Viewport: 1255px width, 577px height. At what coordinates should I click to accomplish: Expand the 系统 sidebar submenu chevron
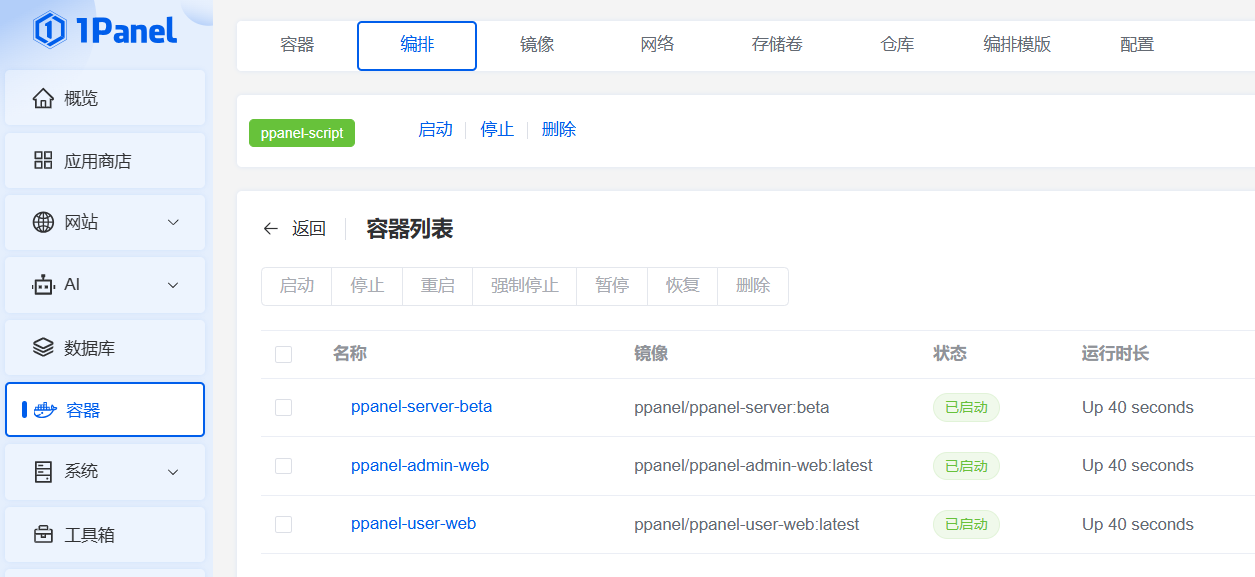(173, 472)
